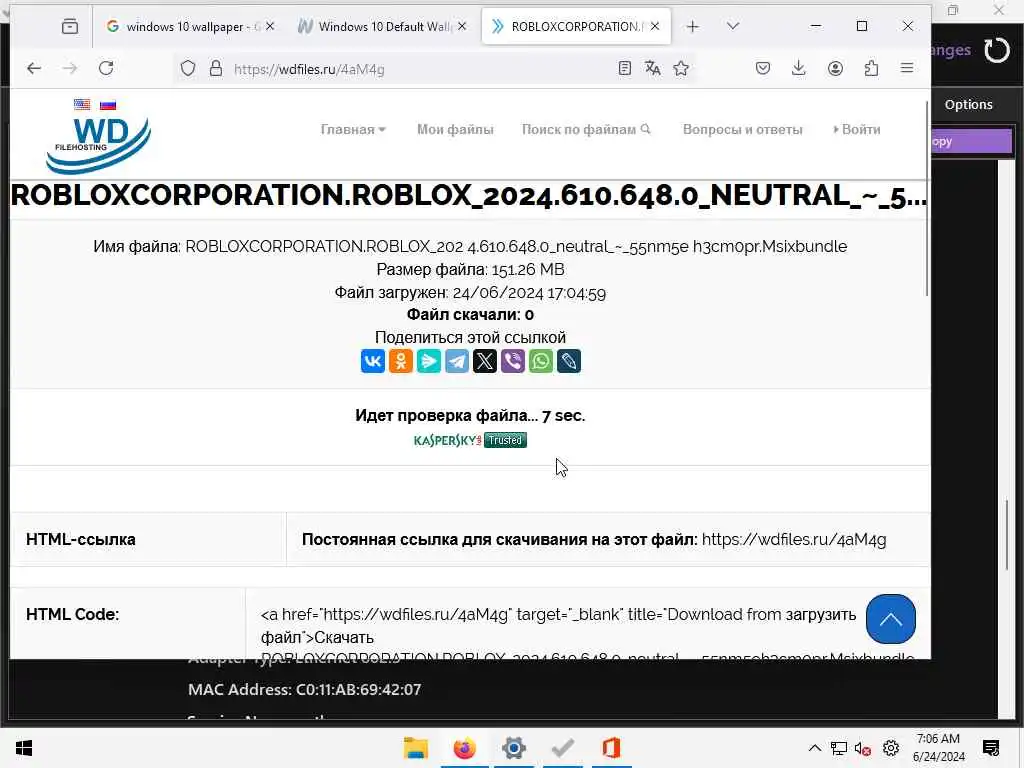This screenshot has height=768, width=1024.
Task: Click the Имя файла filename text line
Action: click(x=470, y=246)
